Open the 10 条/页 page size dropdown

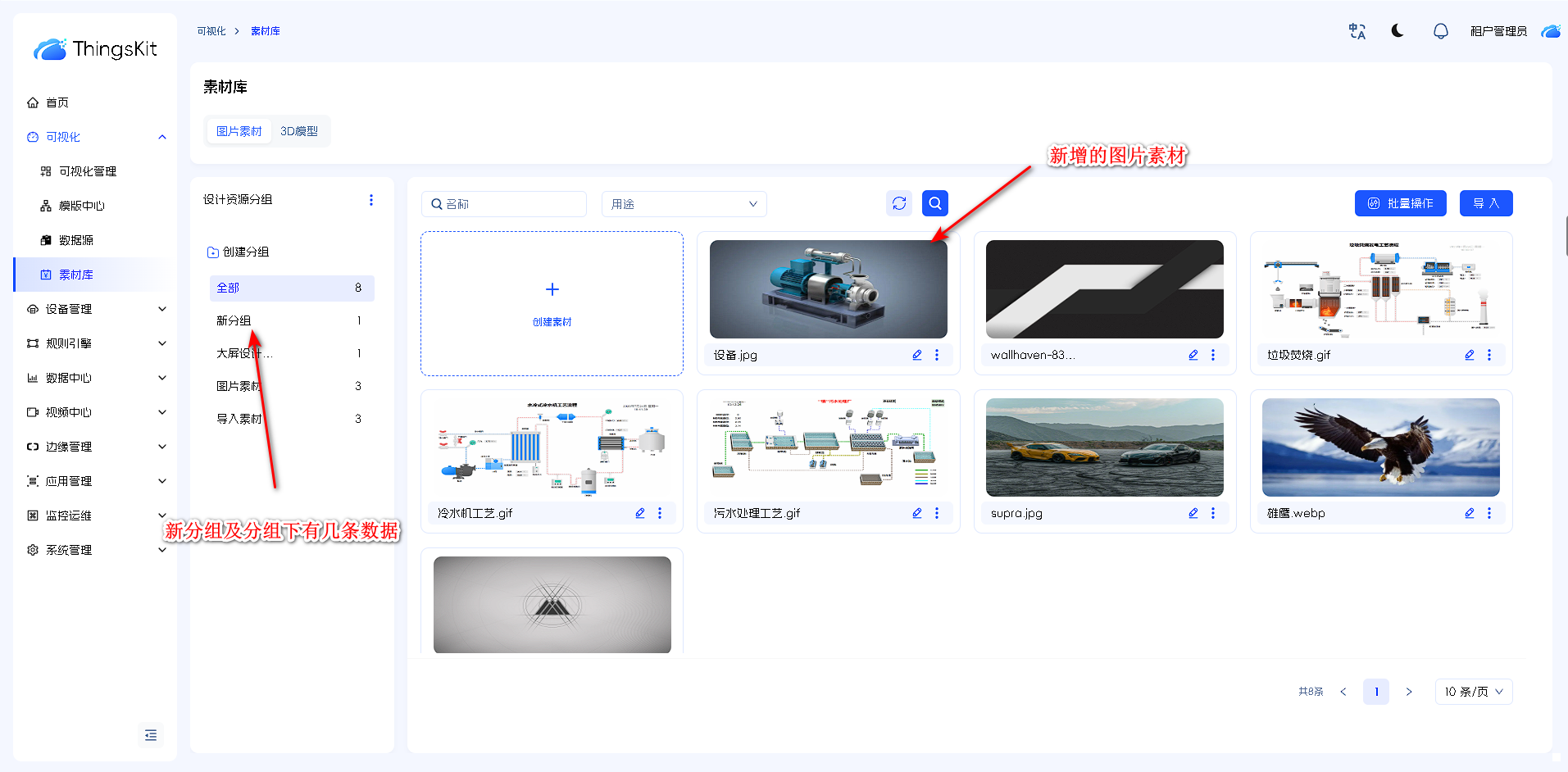1473,692
